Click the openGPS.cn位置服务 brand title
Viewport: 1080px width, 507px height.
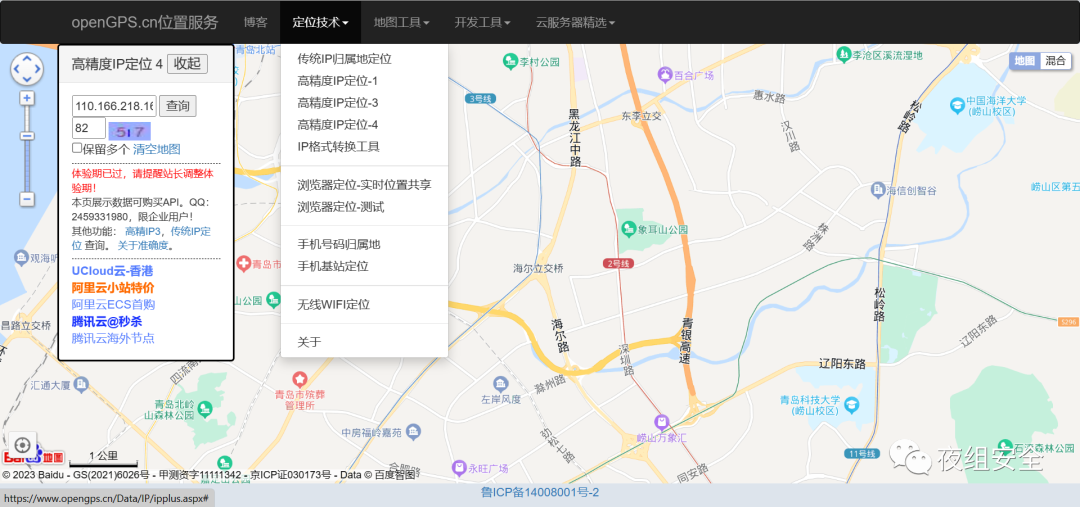point(145,22)
